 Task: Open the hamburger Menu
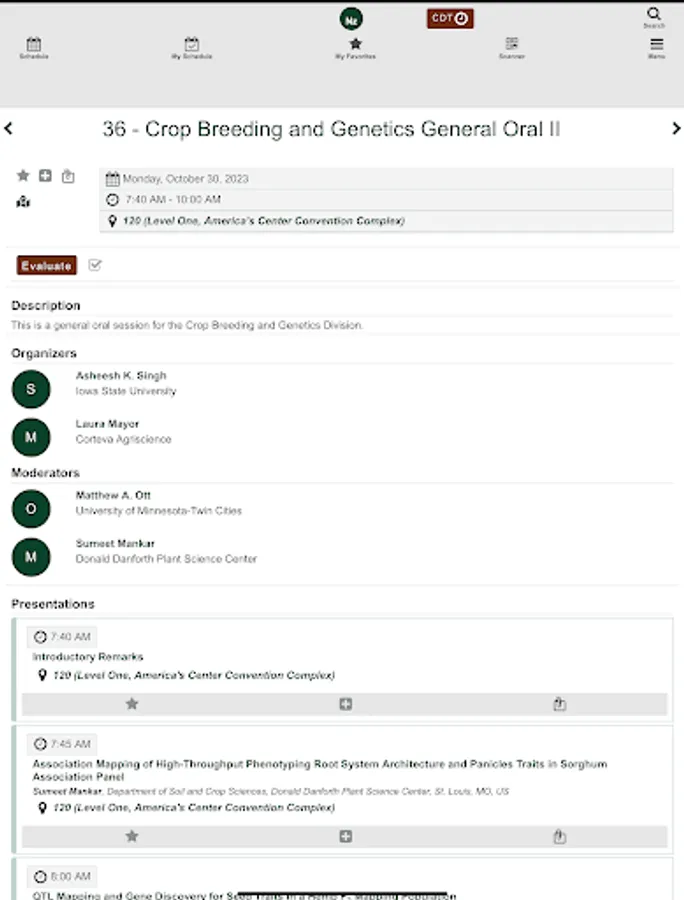coord(656,47)
